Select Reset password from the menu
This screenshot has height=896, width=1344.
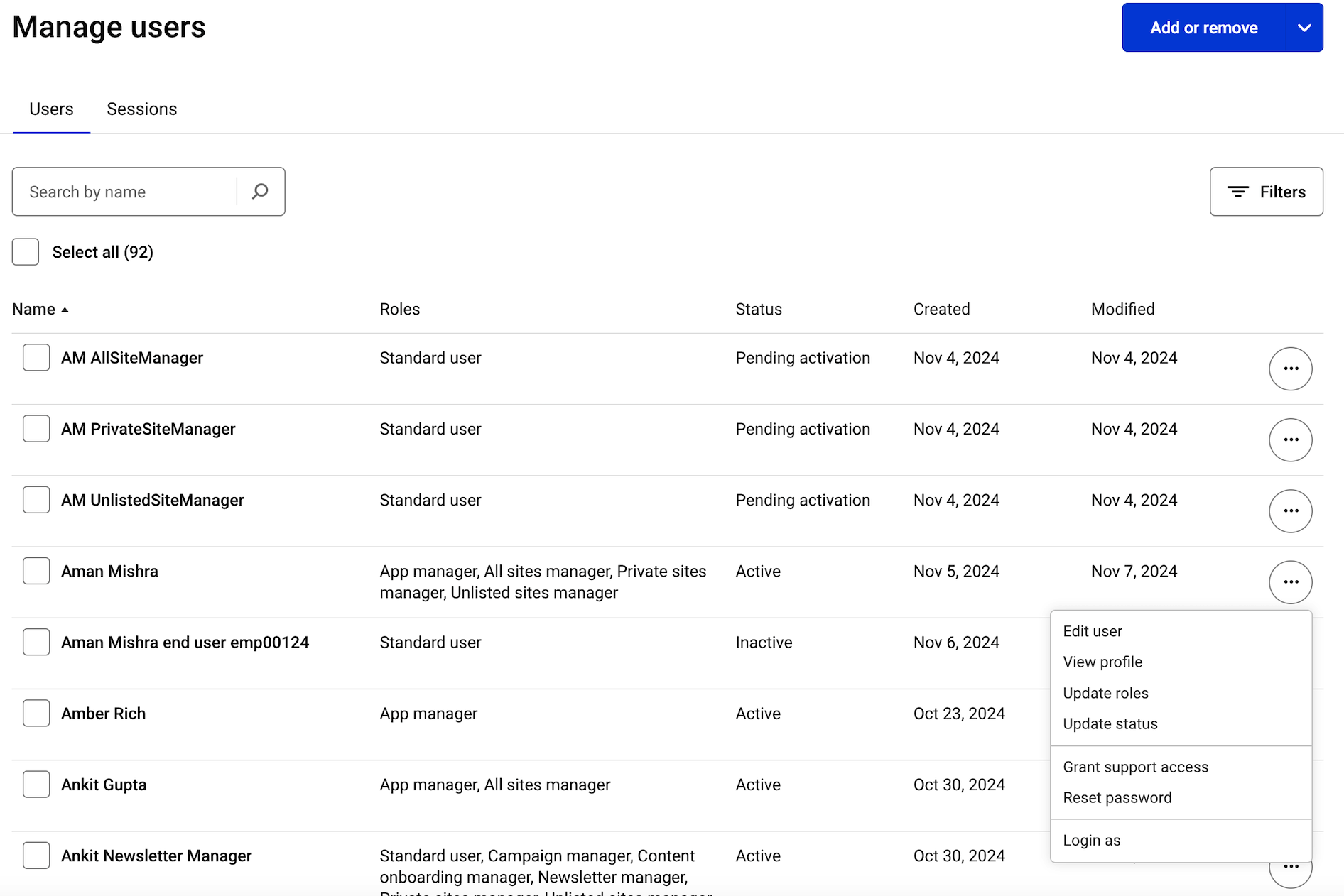coord(1117,797)
